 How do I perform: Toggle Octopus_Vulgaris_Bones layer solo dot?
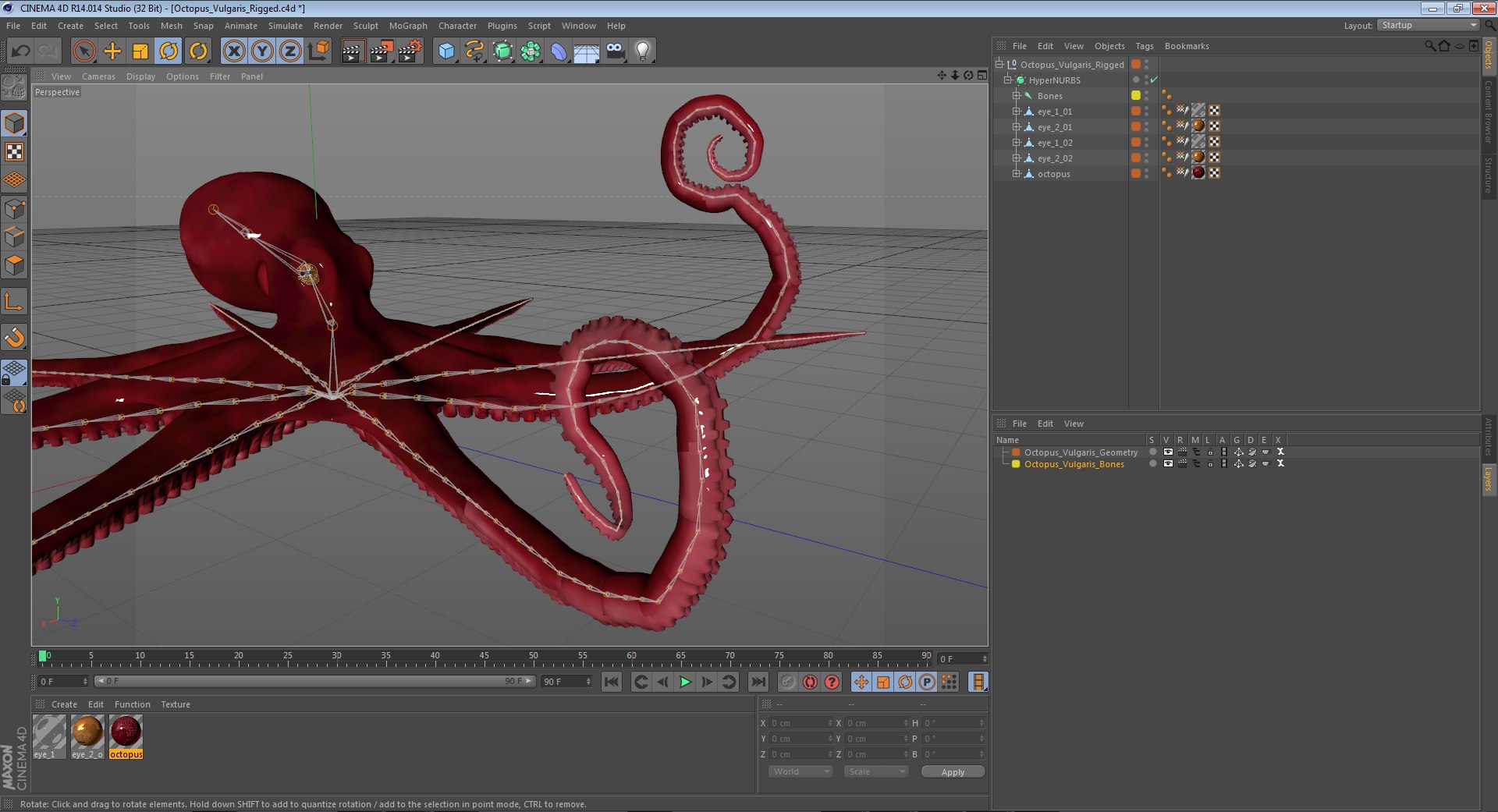point(1152,464)
